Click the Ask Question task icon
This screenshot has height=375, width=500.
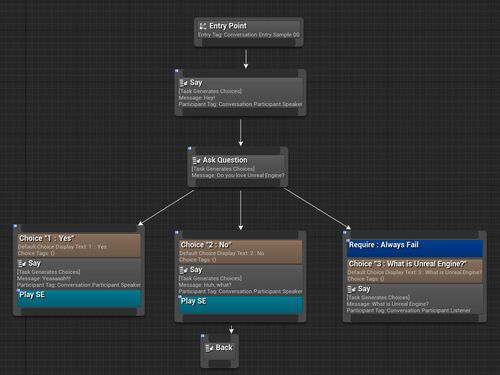pos(196,160)
